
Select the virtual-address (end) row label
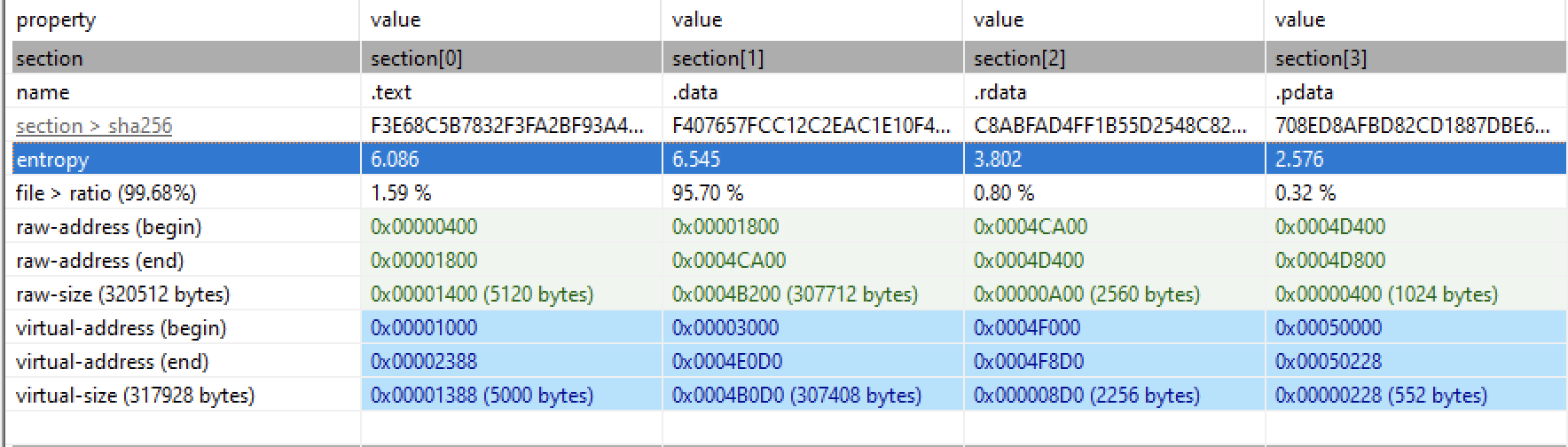(x=113, y=362)
